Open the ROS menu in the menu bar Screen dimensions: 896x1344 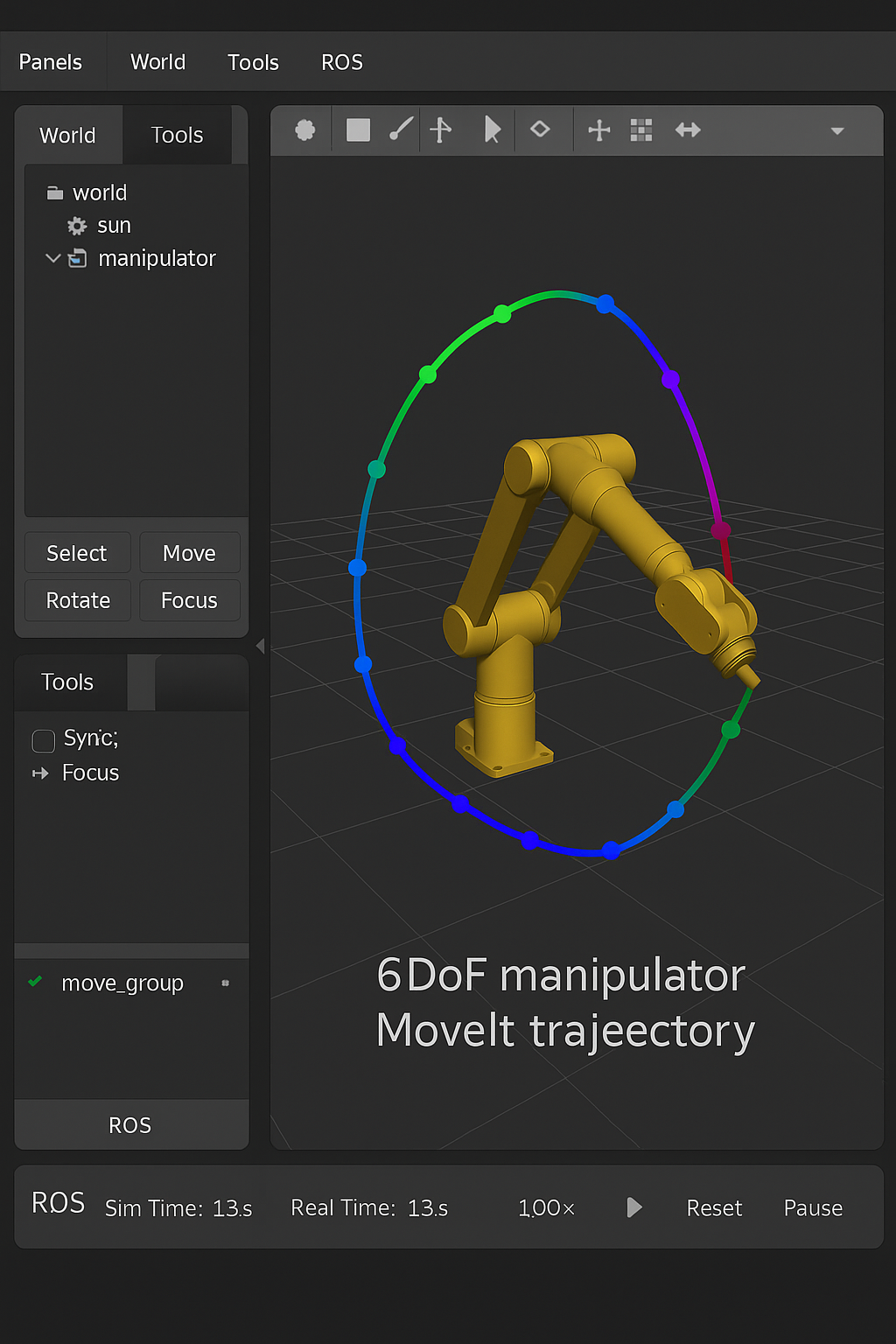point(341,61)
